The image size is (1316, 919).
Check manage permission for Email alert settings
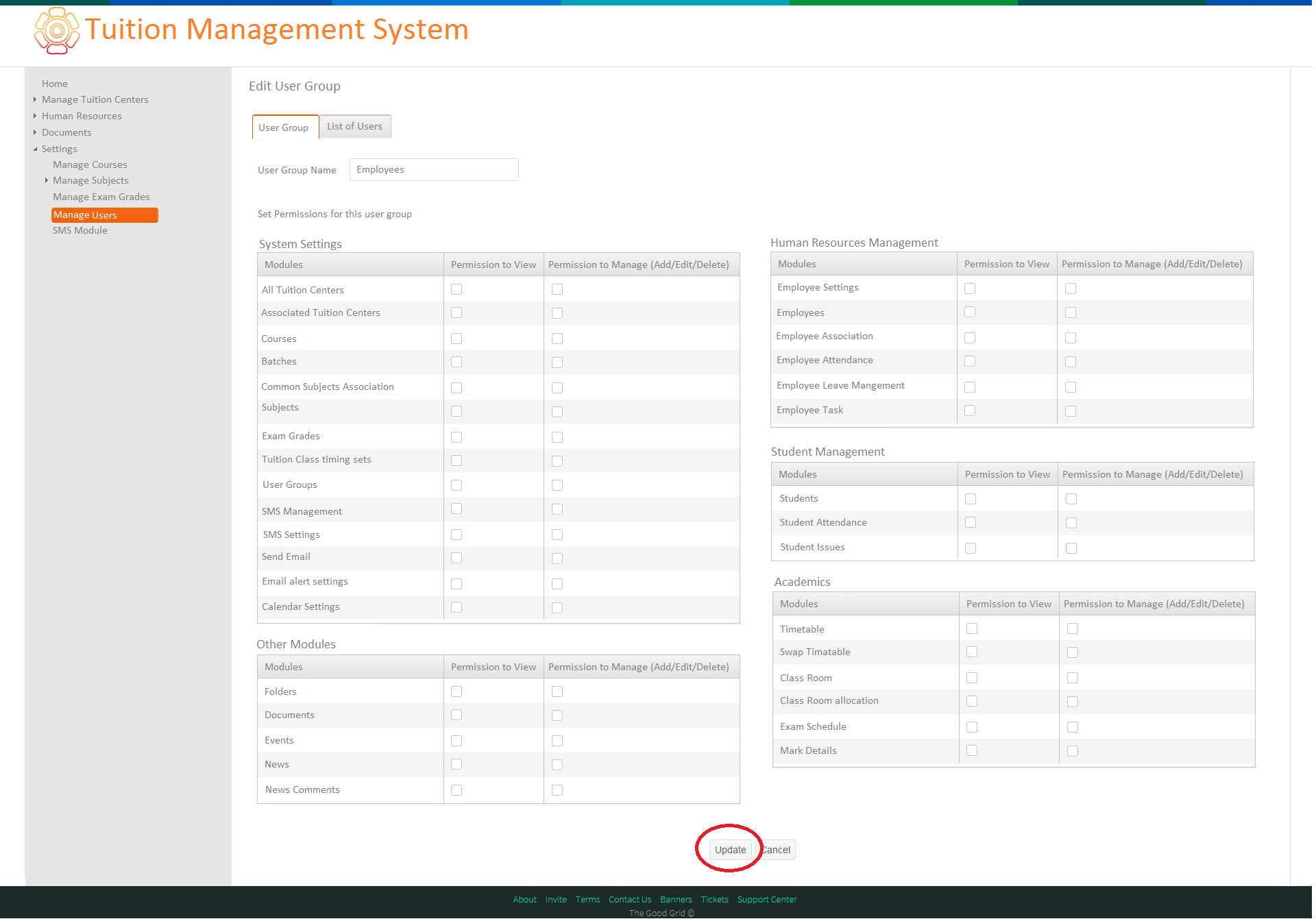557,585
